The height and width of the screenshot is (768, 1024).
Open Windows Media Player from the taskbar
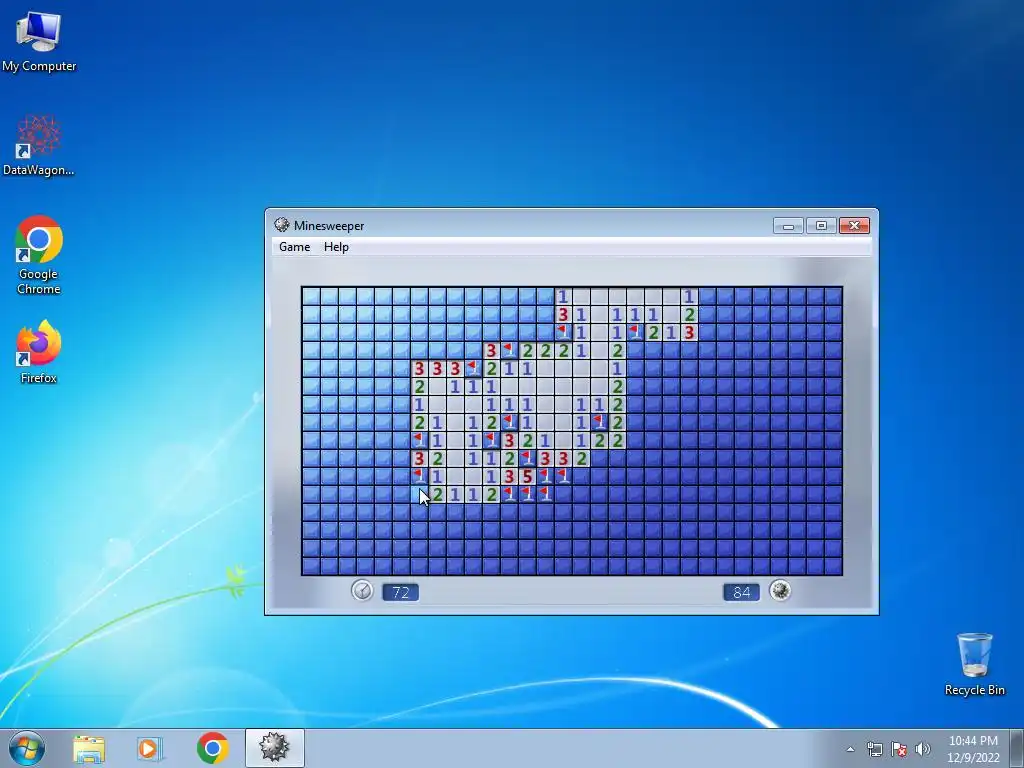pos(149,748)
